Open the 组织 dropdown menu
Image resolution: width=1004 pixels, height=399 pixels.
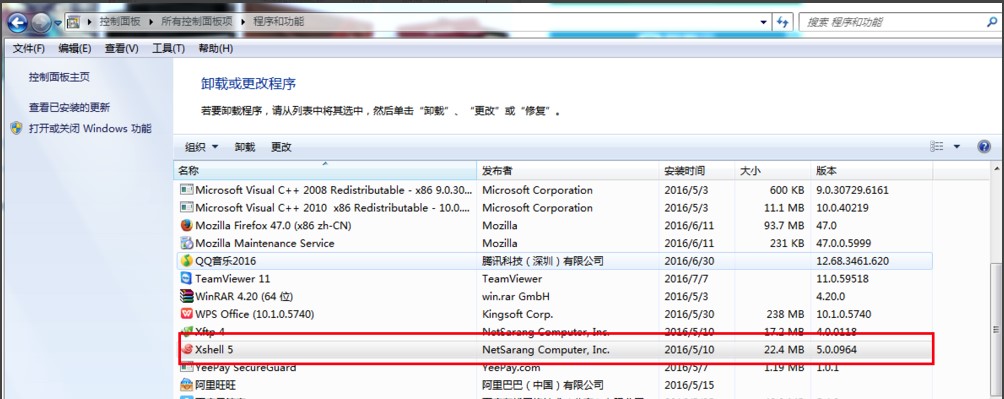point(202,147)
